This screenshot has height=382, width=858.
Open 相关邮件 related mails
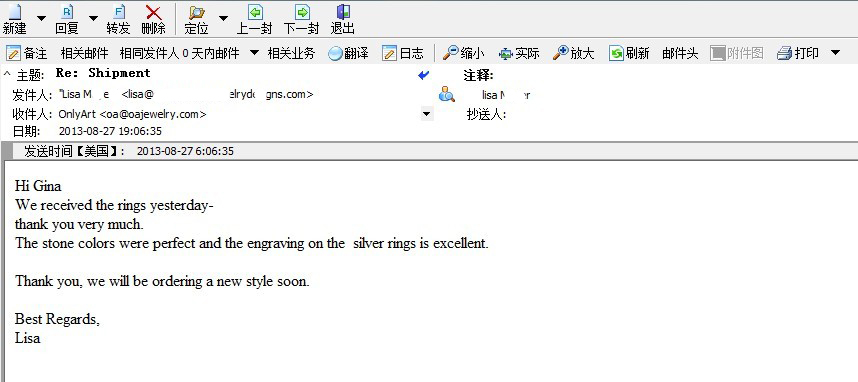(84, 53)
